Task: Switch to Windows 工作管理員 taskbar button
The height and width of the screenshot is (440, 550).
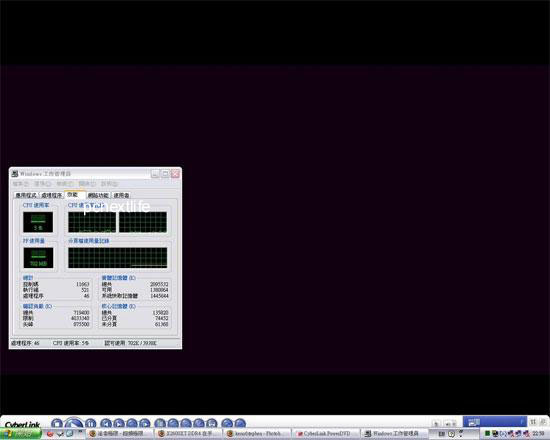Action: tap(396, 434)
